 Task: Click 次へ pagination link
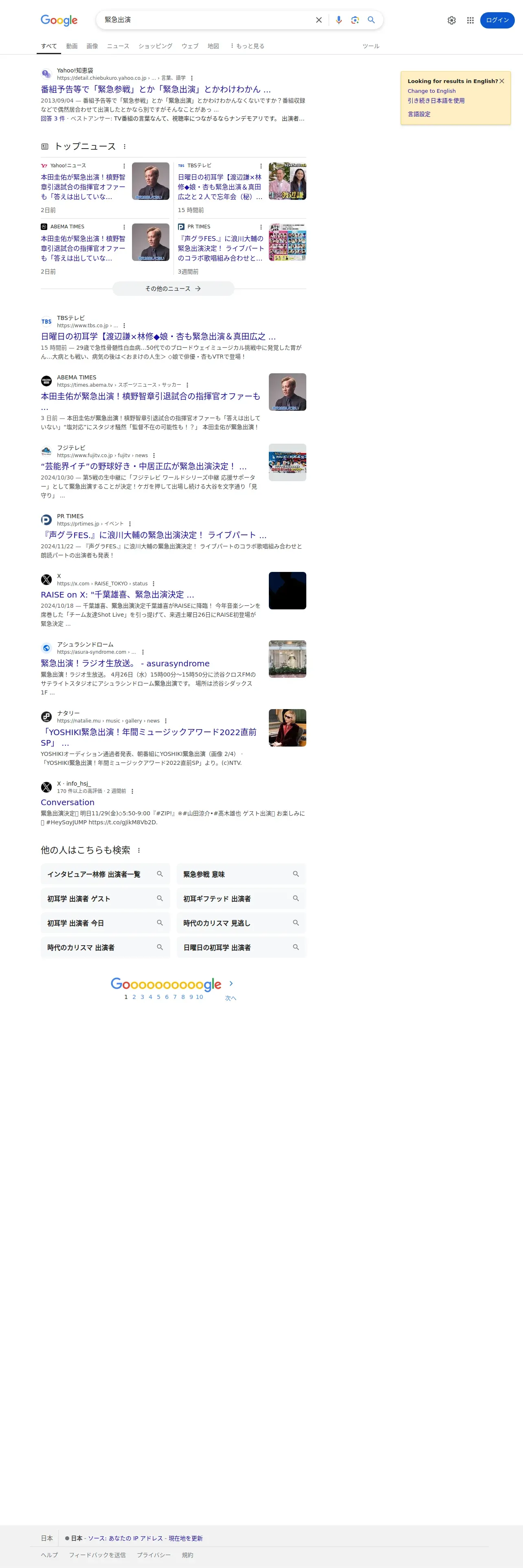pyautogui.click(x=231, y=998)
